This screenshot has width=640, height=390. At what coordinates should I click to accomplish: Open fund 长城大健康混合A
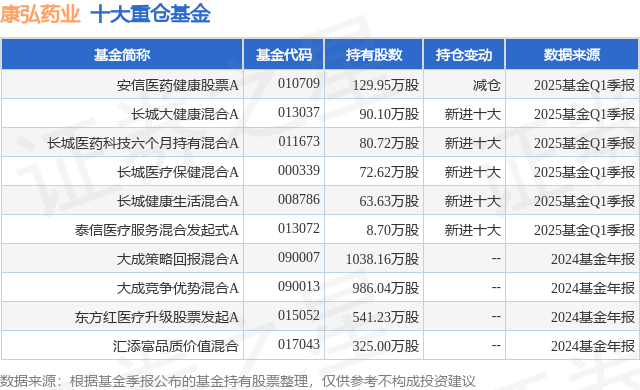[184, 114]
